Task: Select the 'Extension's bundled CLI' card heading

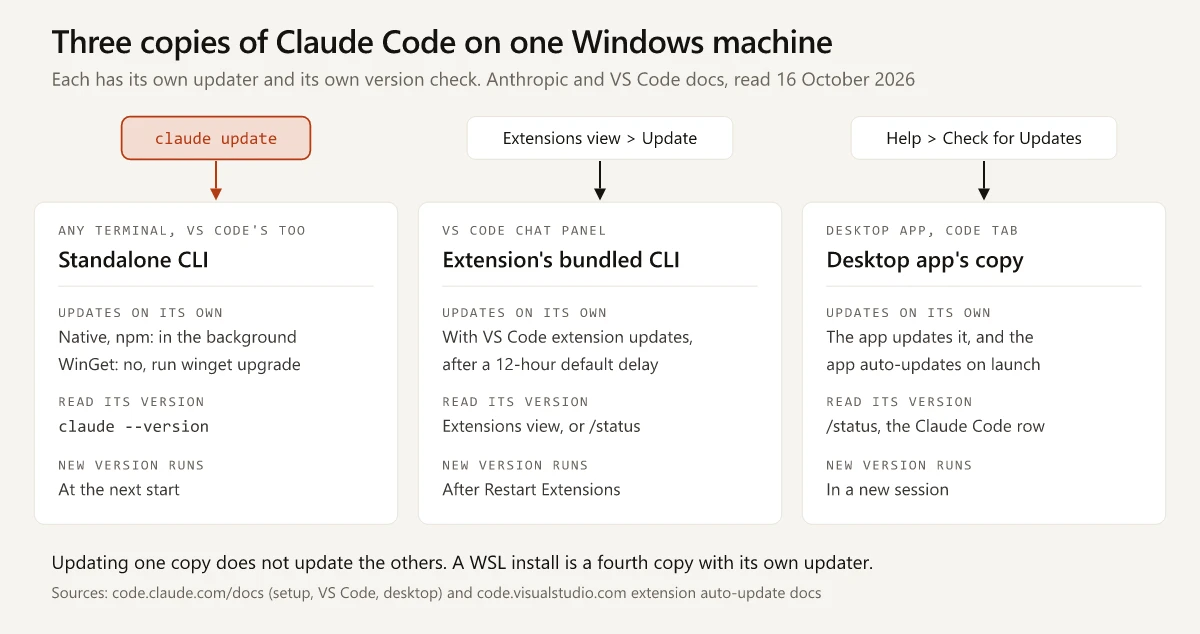Action: pyautogui.click(x=561, y=260)
